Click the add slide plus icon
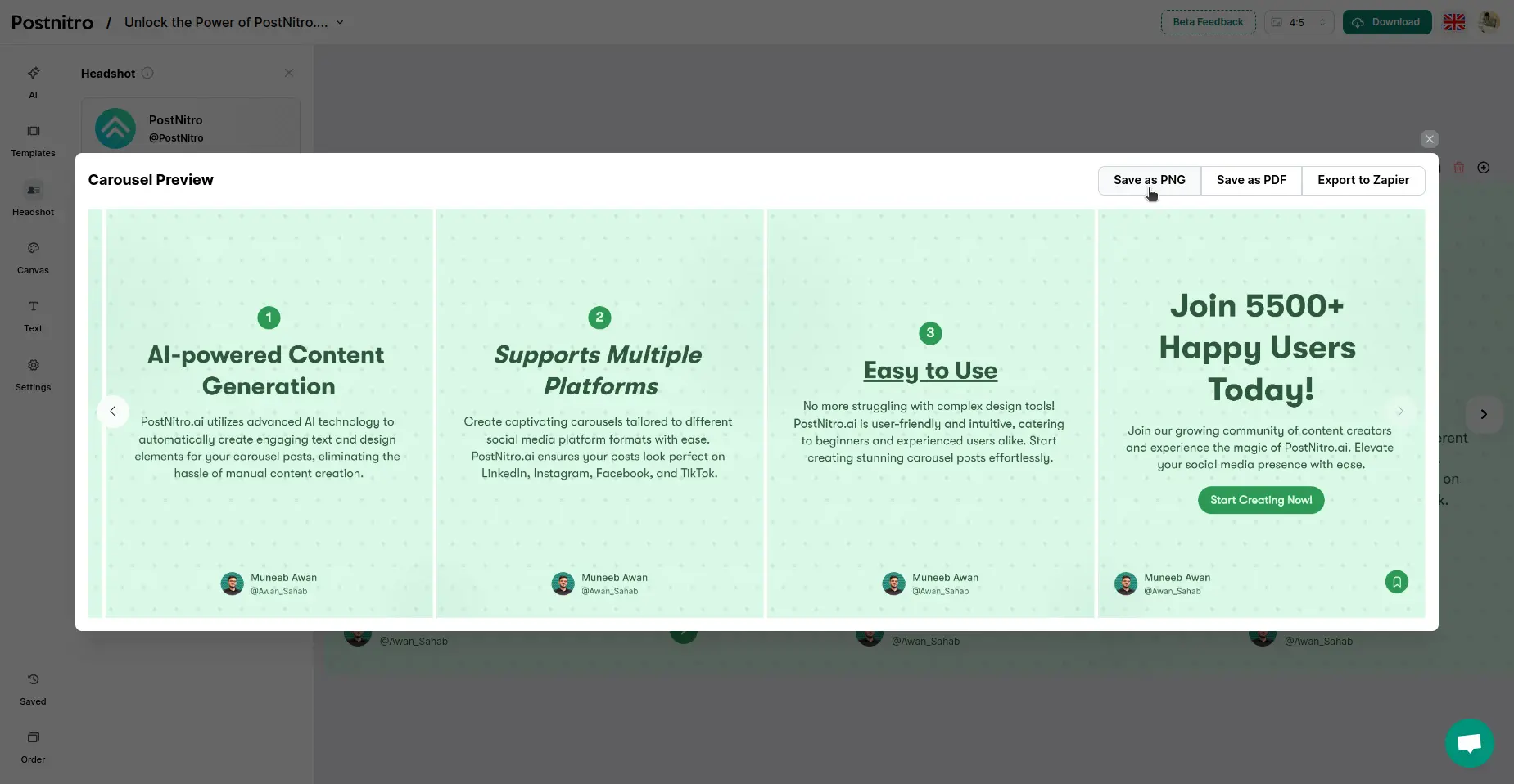The height and width of the screenshot is (784, 1514). (x=1484, y=168)
